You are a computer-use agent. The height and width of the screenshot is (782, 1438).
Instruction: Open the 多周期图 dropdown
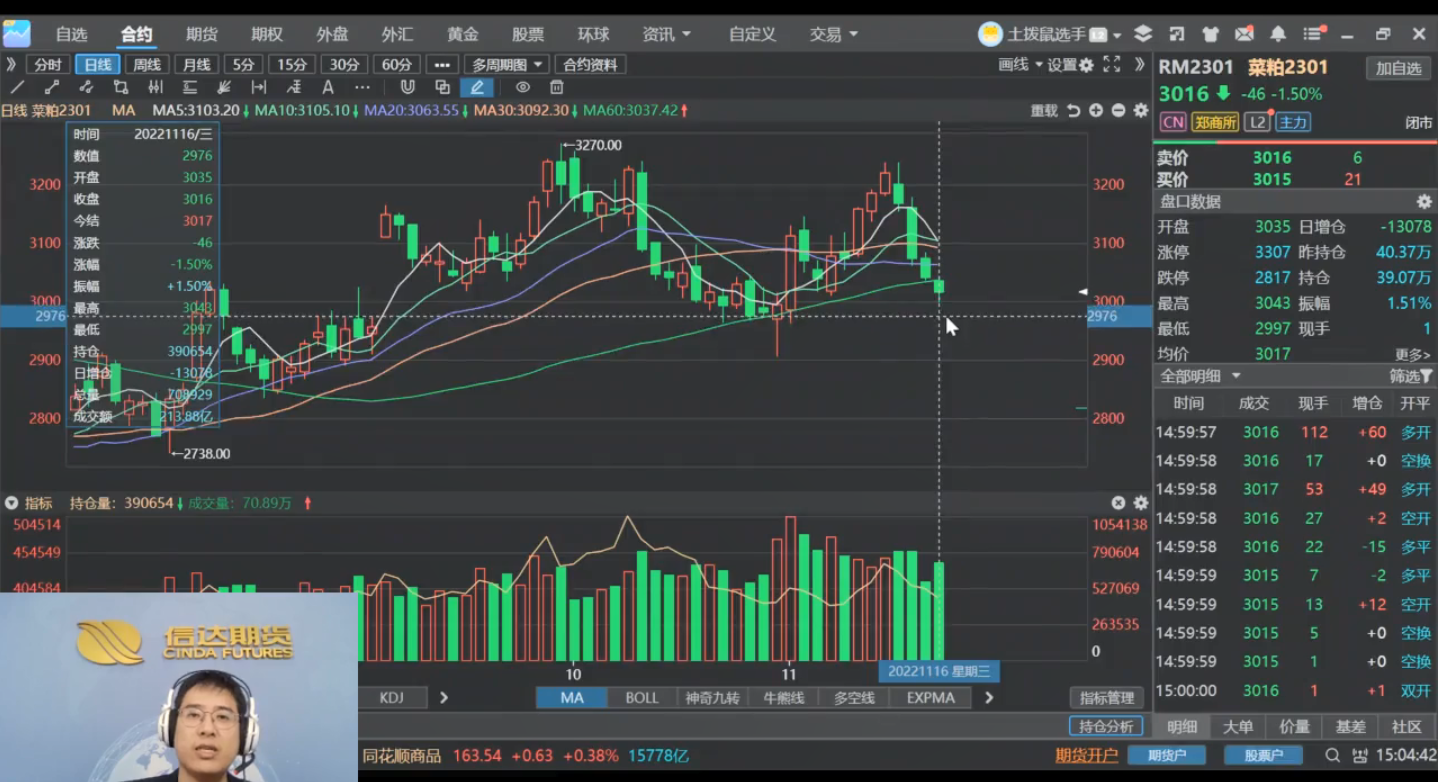click(x=508, y=65)
